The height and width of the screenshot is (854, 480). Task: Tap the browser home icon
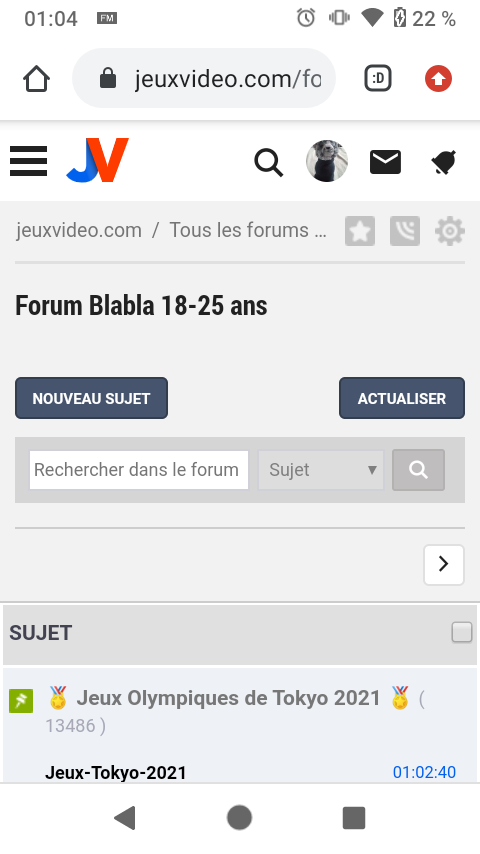pos(37,79)
